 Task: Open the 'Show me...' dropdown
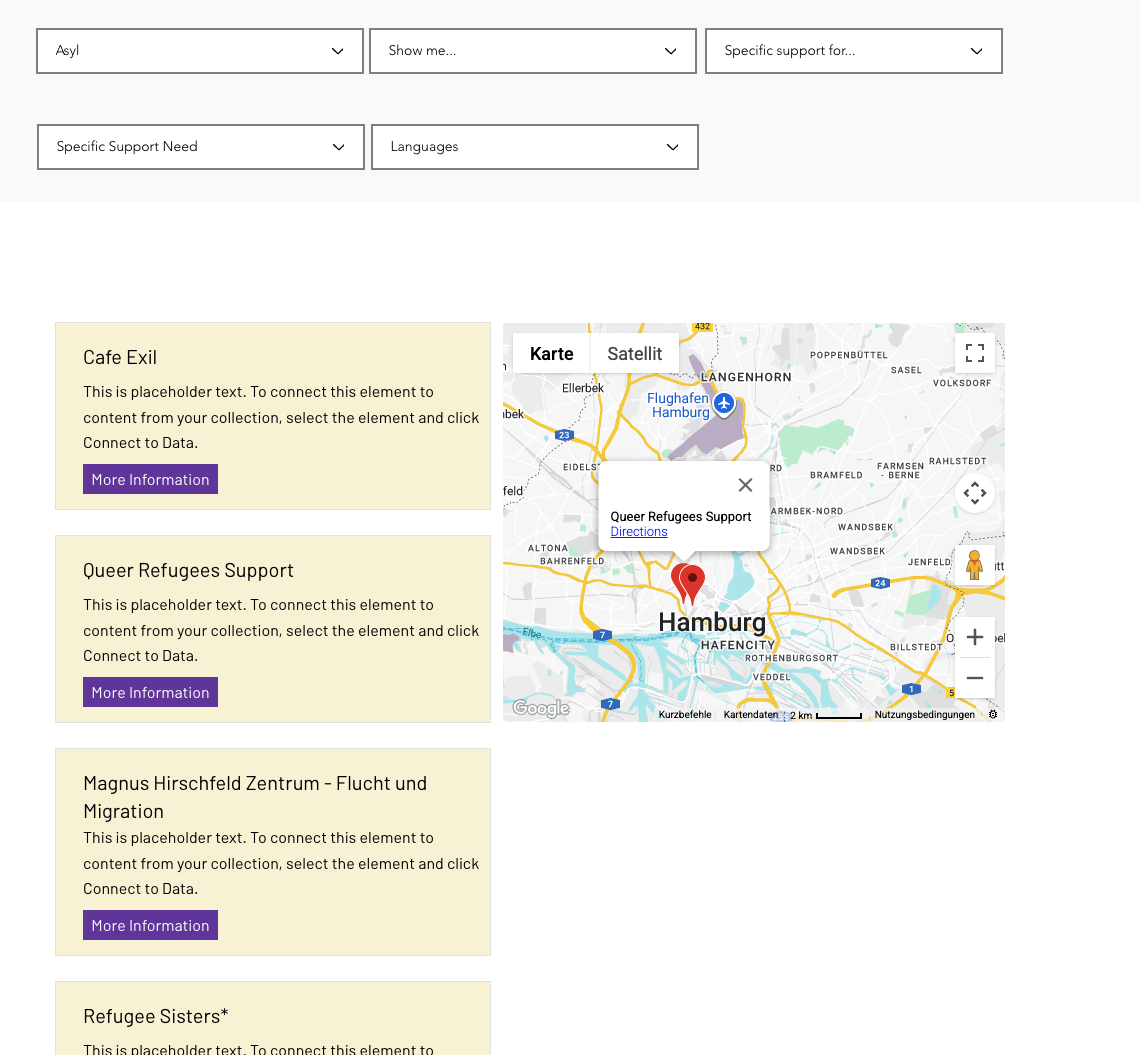point(533,51)
